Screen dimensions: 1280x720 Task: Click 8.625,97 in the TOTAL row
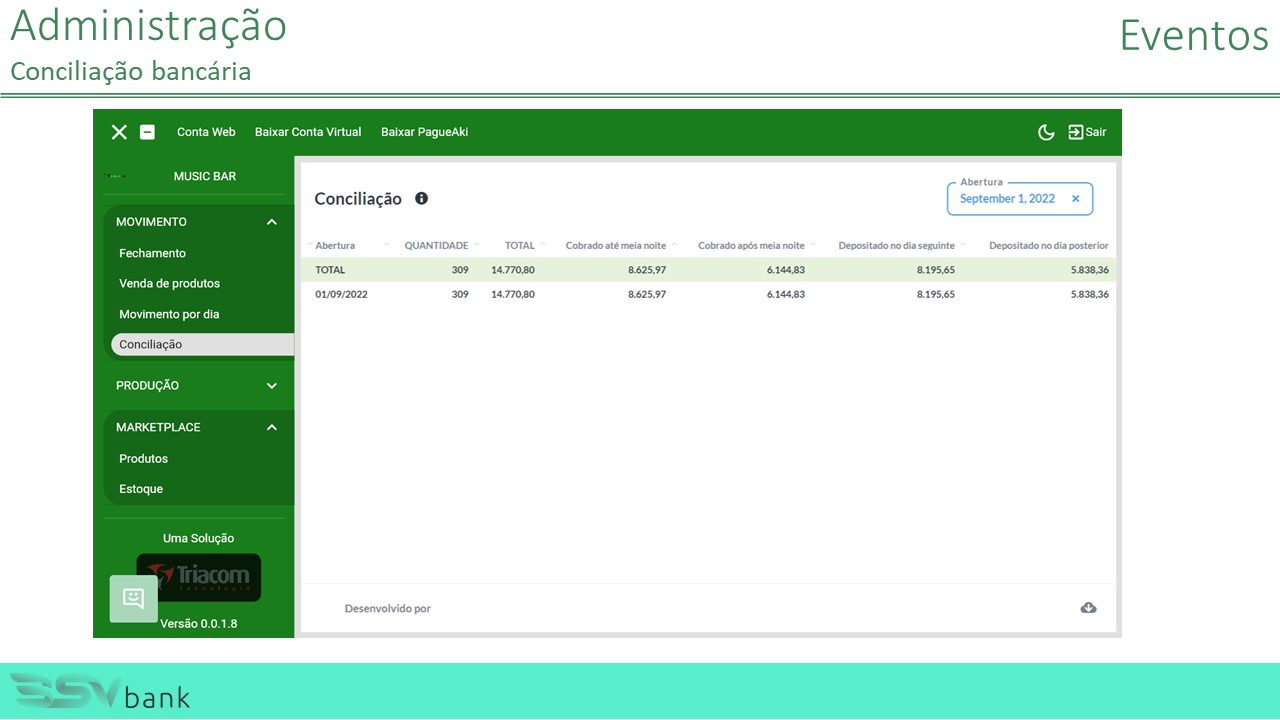647,270
